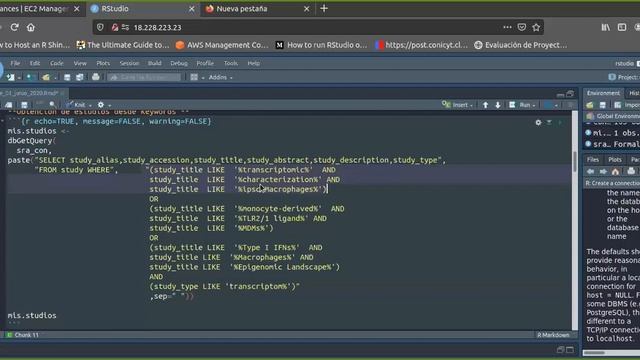
Task: Switch to the Nueva pestaña browser tab
Action: tap(257, 9)
